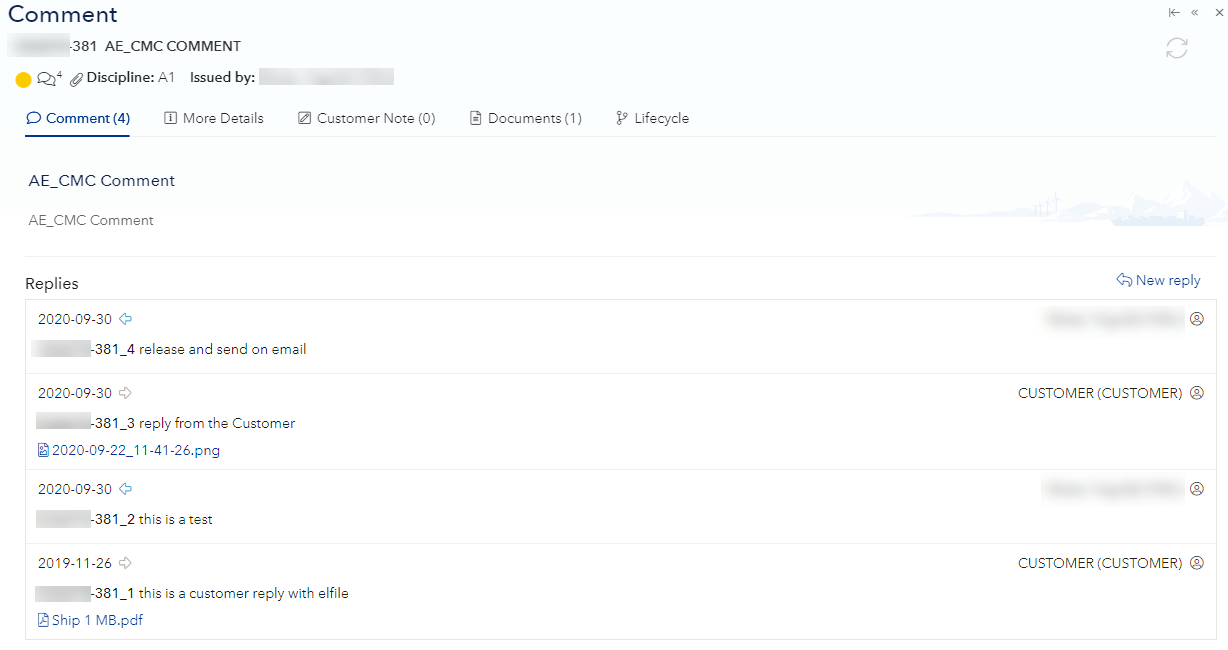Screen dimensions: 1228x650
Task: Open the Documents (1) tab
Action: tap(525, 118)
